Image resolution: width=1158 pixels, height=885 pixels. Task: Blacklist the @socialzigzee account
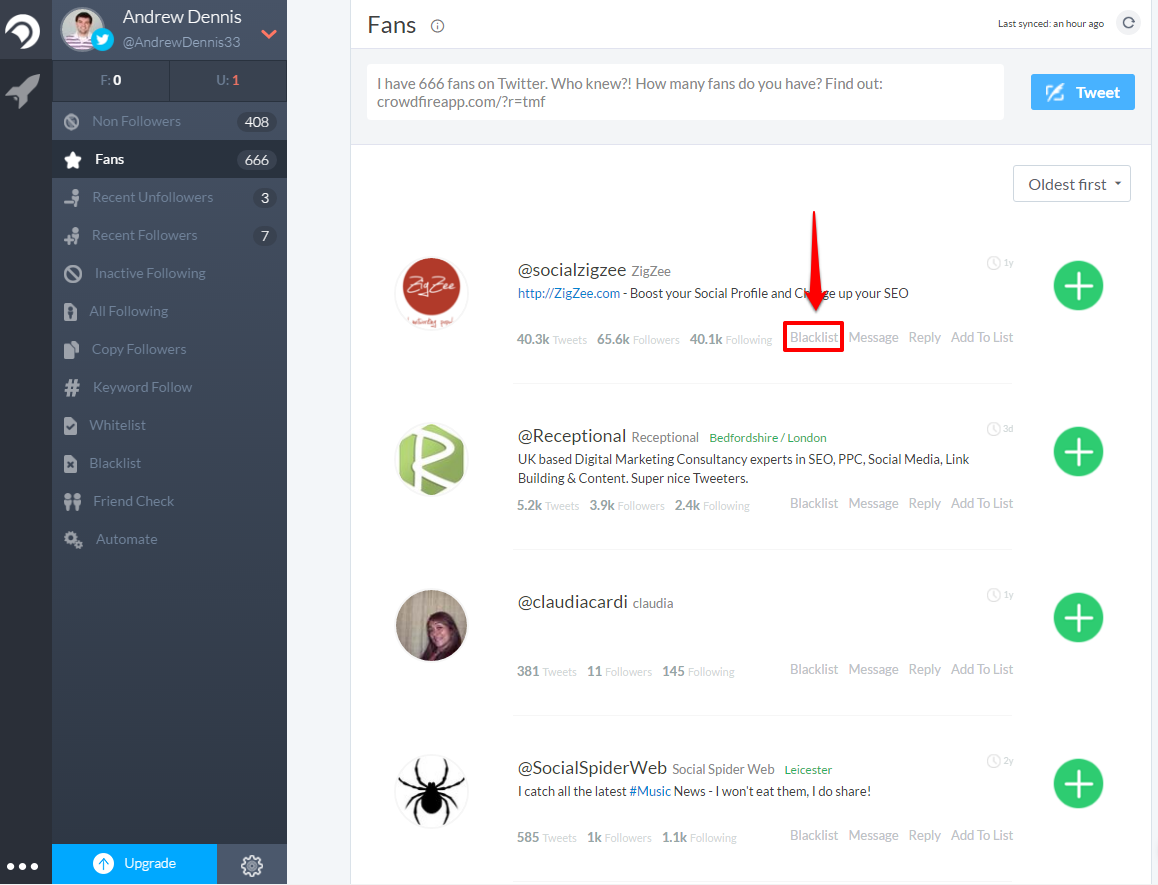click(x=813, y=336)
